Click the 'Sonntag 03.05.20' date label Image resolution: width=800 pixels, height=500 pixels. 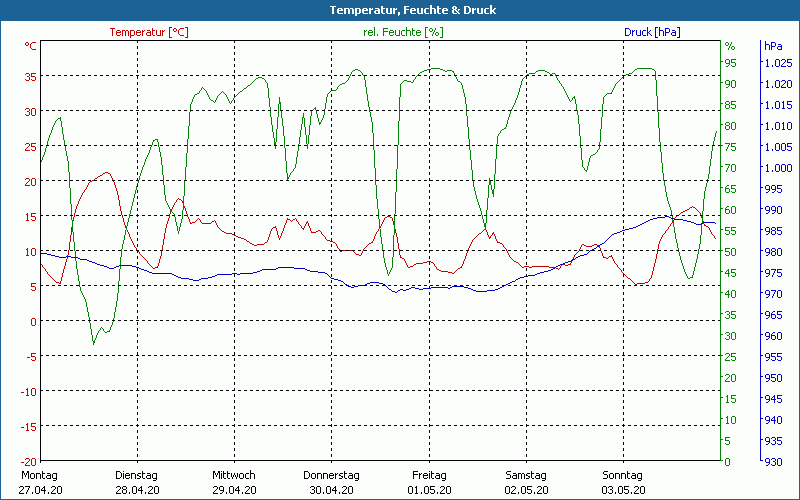coord(623,482)
